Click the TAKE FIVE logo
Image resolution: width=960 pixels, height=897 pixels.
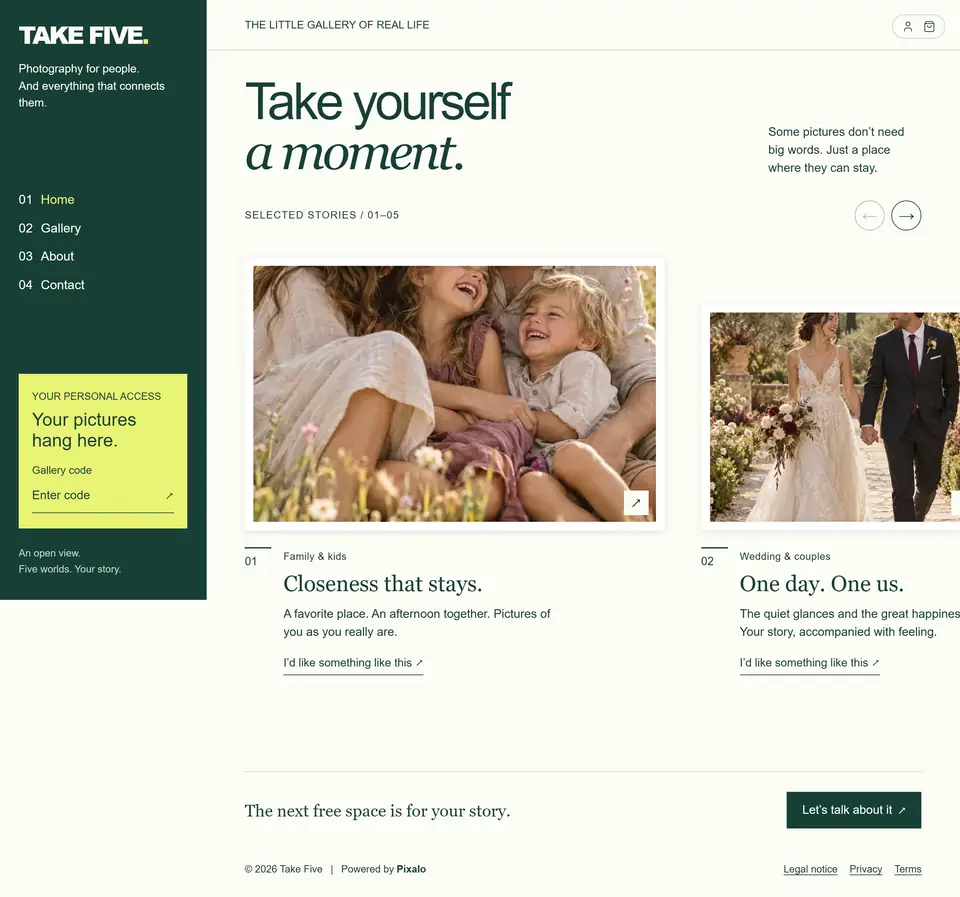tap(83, 36)
